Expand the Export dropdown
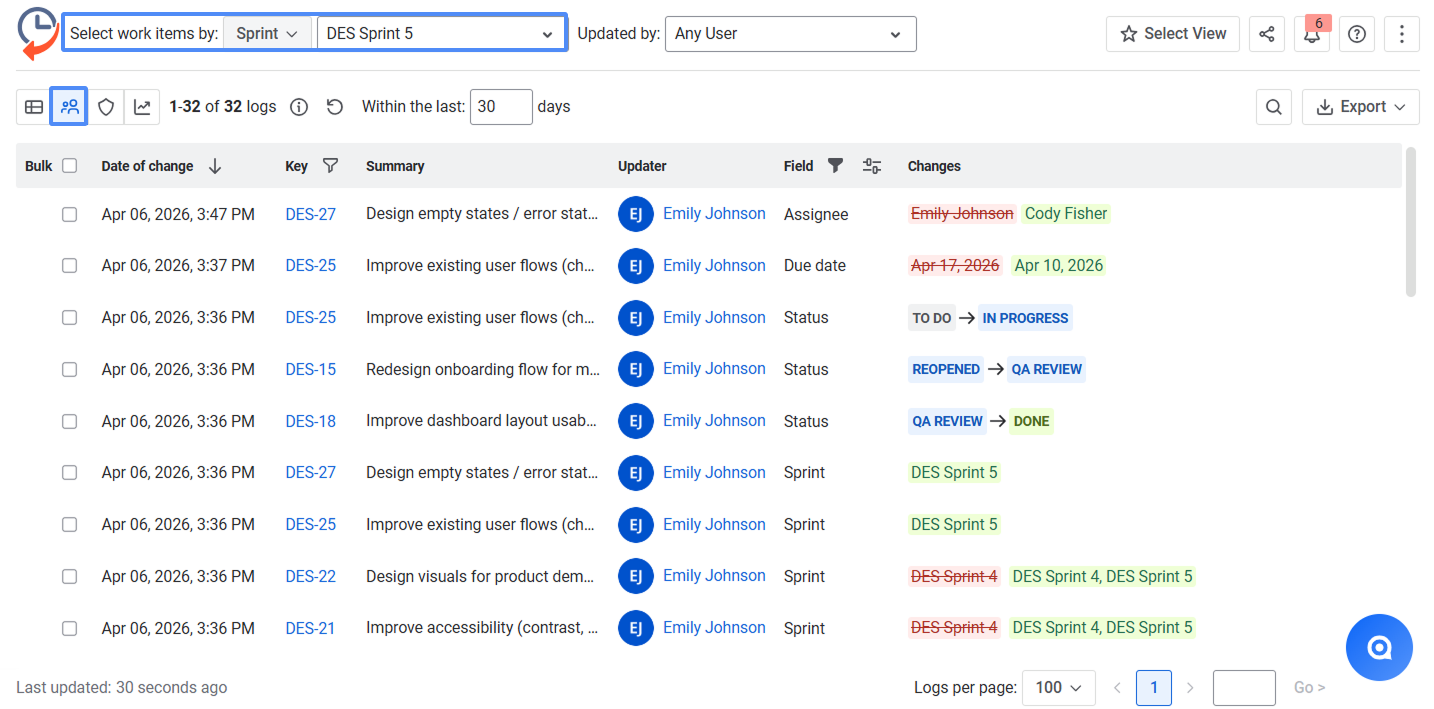The image size is (1434, 709). [x=1360, y=107]
